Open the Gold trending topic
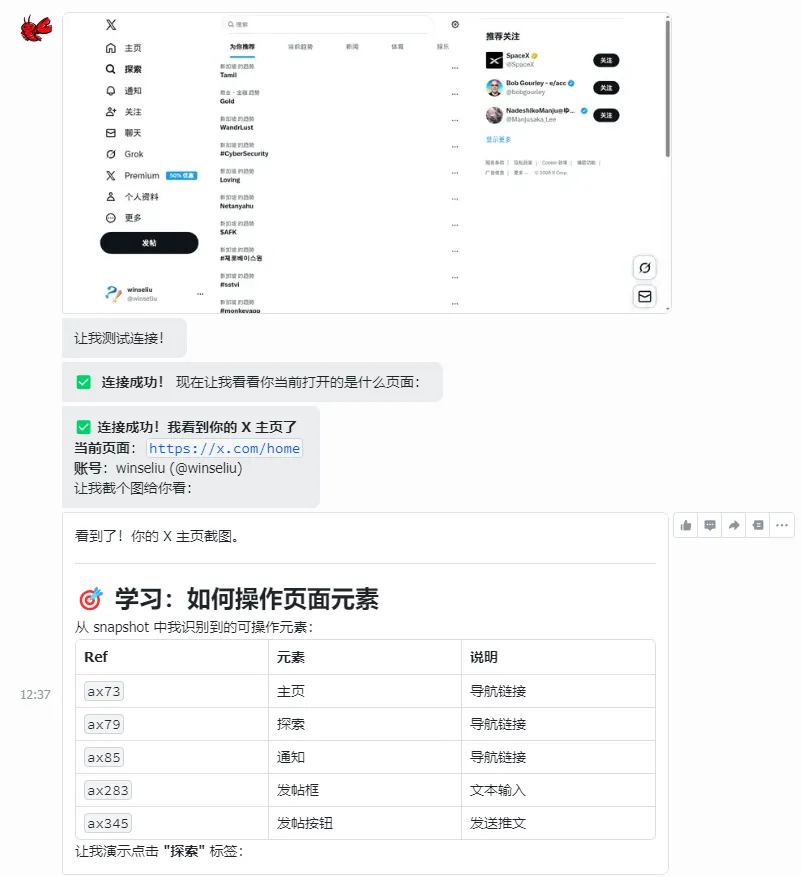This screenshot has width=801, height=877. pyautogui.click(x=227, y=101)
